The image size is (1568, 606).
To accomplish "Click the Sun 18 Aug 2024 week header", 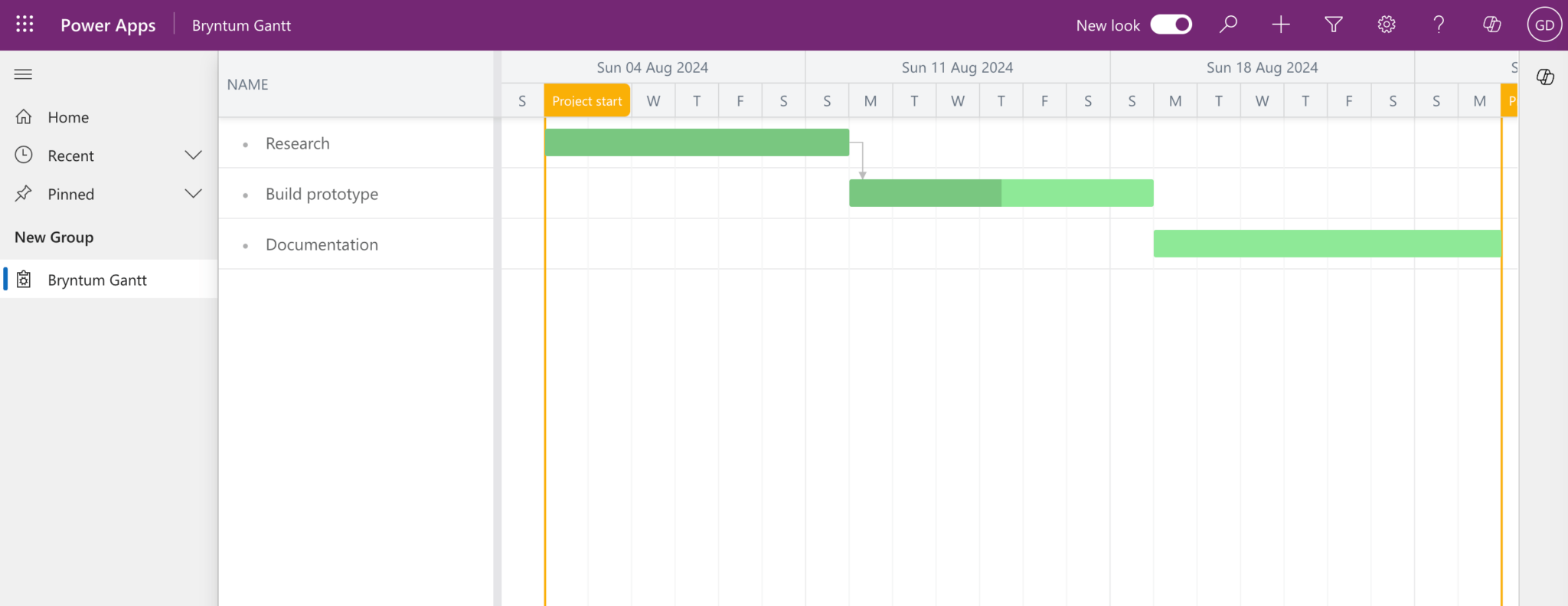I will (x=1262, y=67).
